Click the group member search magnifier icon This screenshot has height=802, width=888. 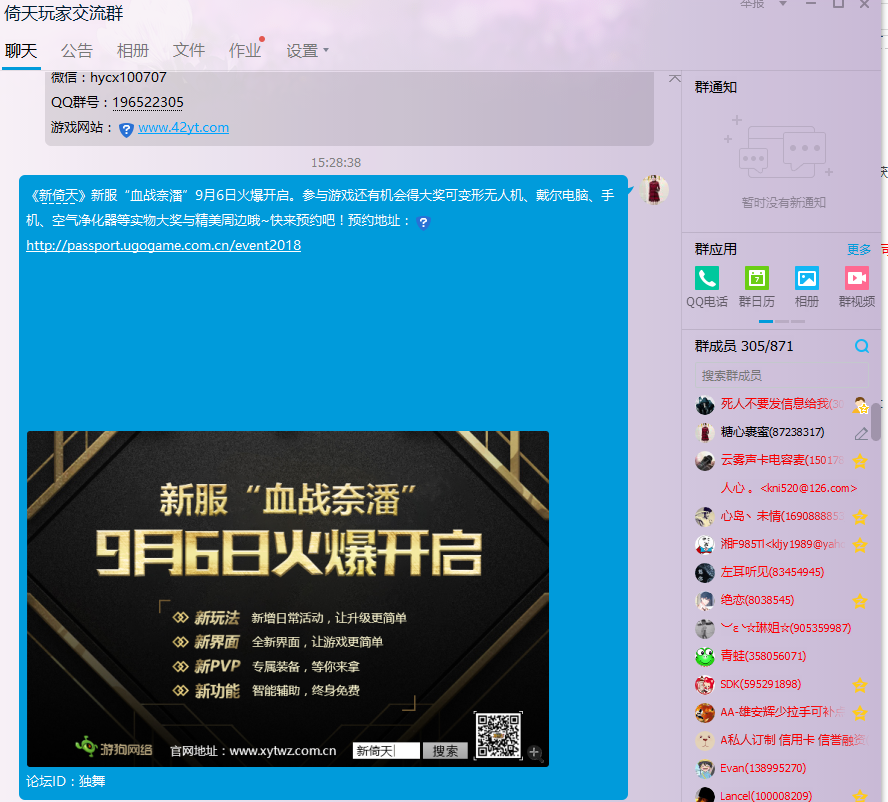862,346
